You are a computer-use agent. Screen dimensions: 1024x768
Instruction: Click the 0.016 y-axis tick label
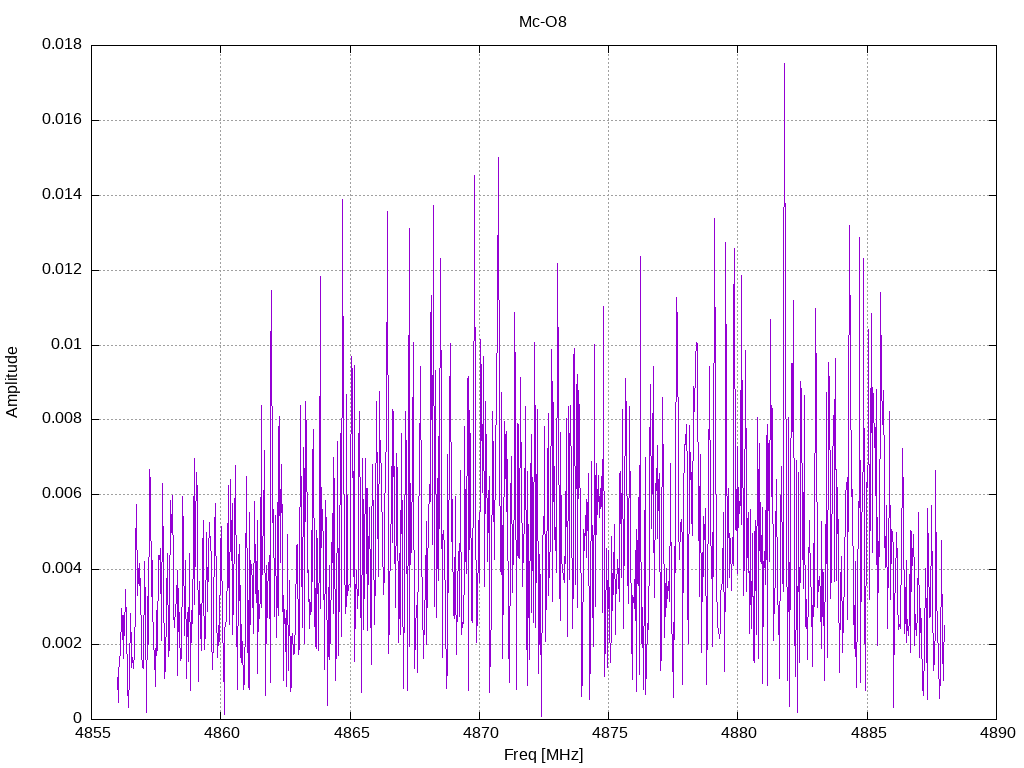point(62,120)
